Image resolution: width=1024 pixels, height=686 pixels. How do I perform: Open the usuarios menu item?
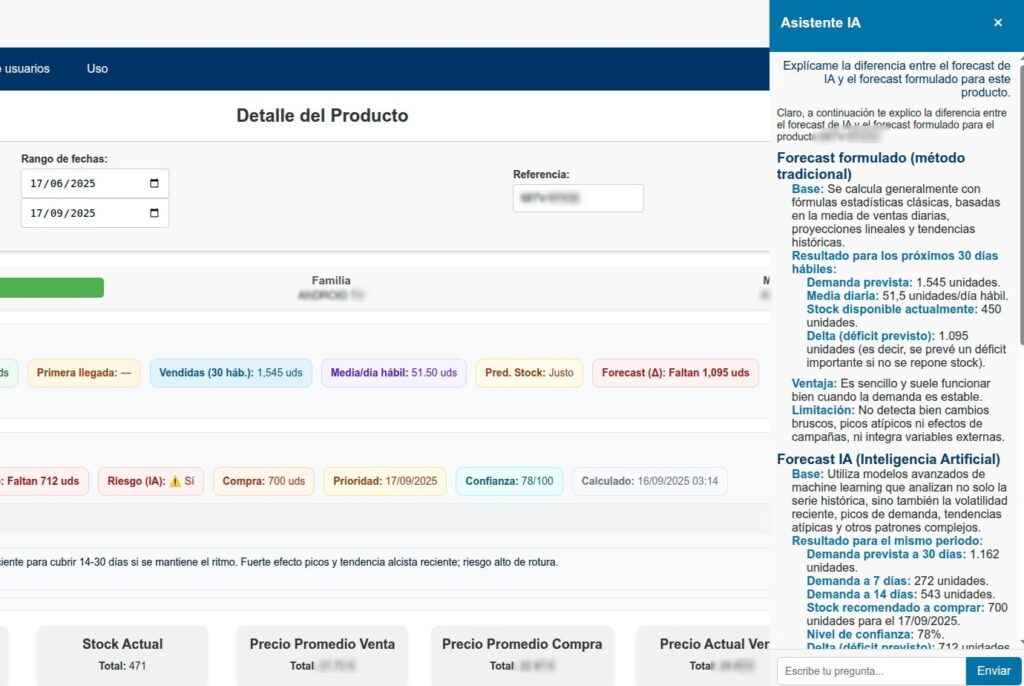click(x=27, y=69)
